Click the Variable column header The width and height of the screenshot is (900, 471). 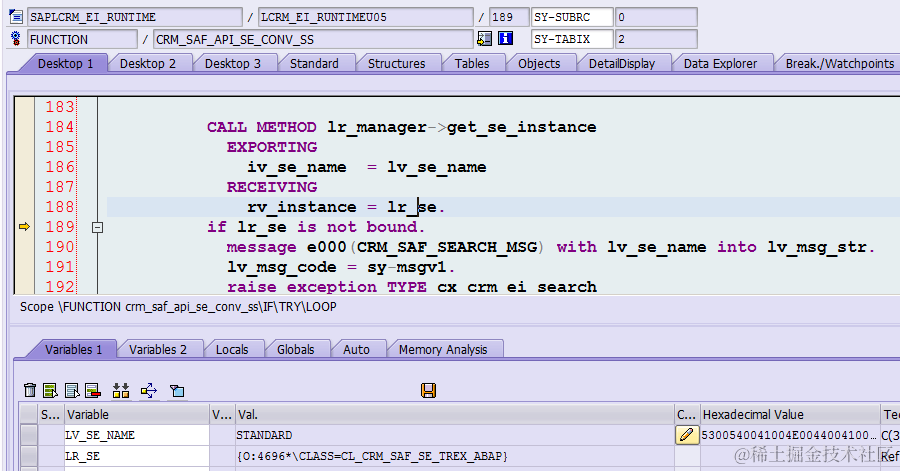click(x=137, y=414)
